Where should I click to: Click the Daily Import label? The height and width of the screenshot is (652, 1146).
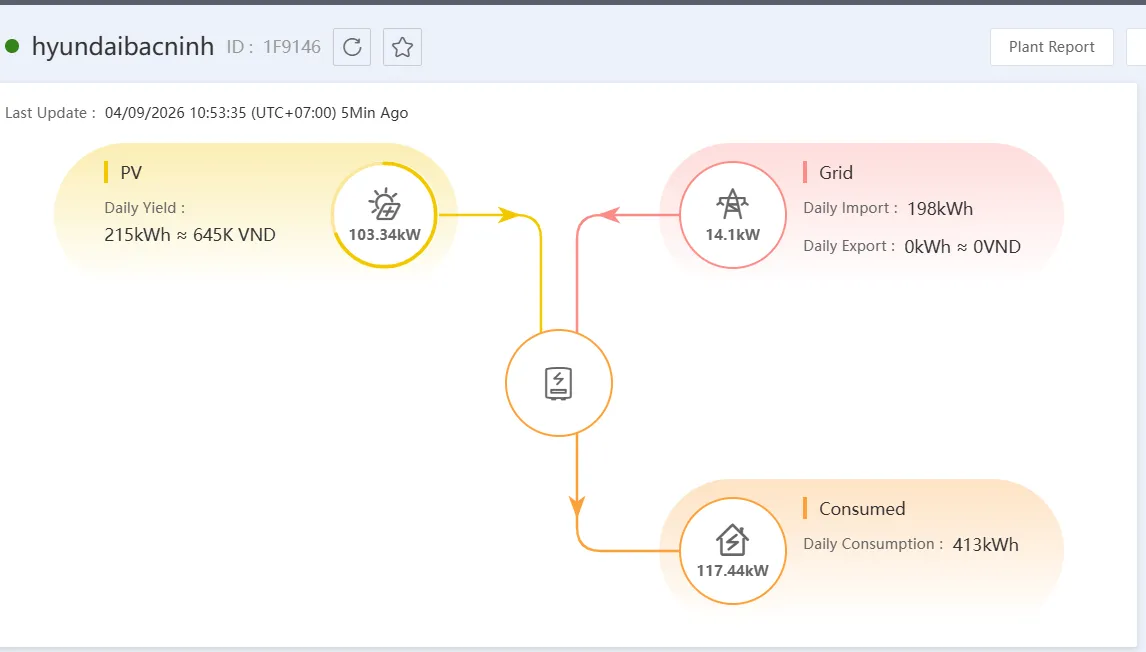851,208
